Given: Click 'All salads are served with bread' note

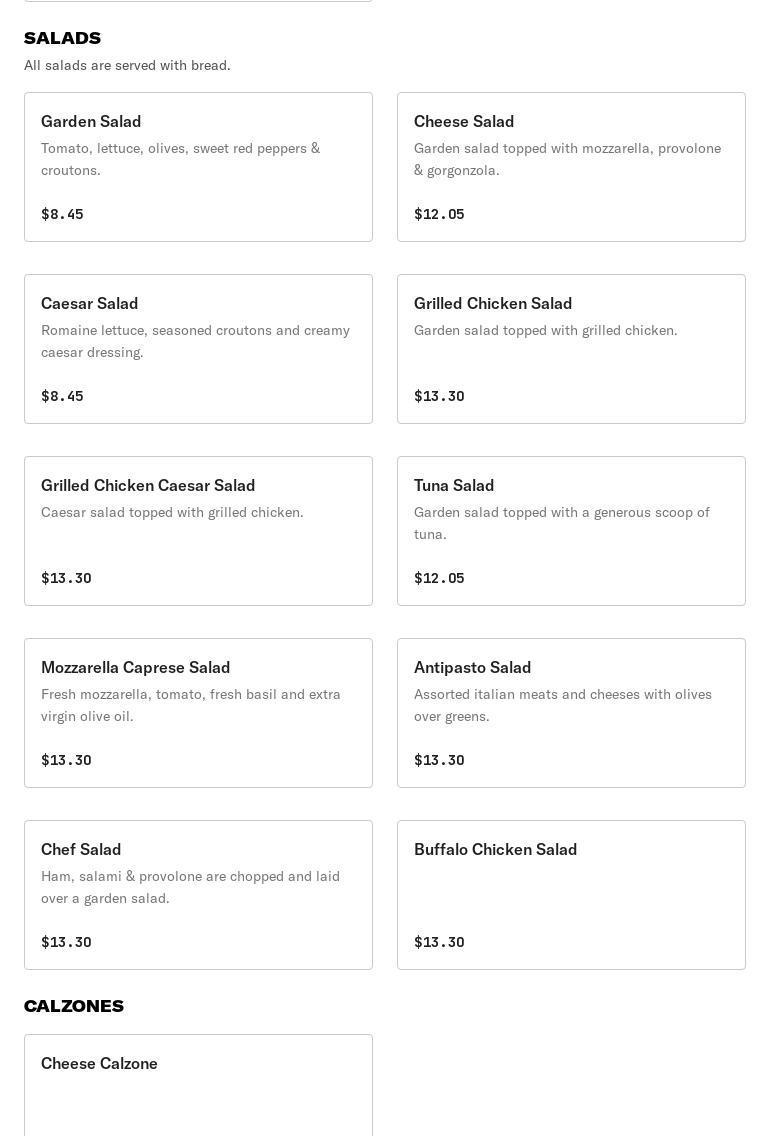Looking at the screenshot, I should (127, 65).
